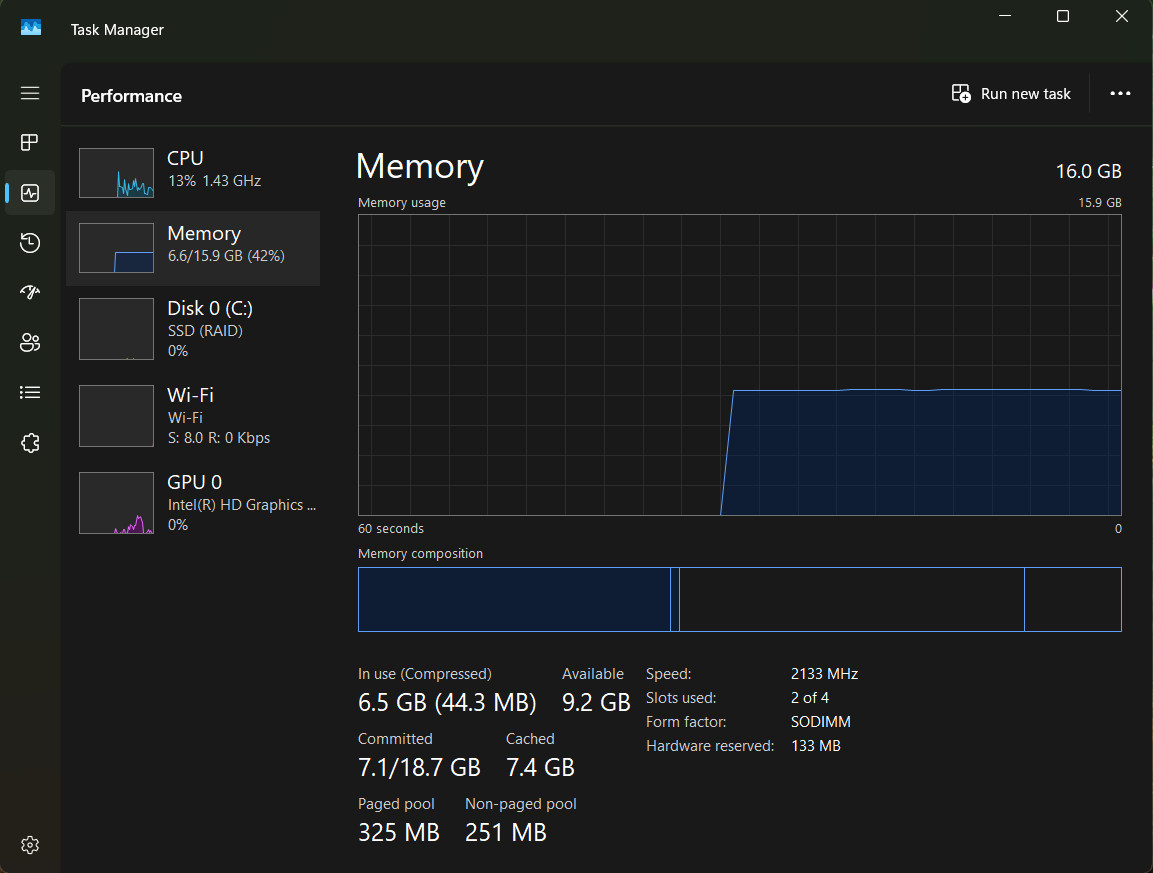Click "Intel(R) HD Graphics" GPU text
1153x873 pixels.
tap(242, 505)
